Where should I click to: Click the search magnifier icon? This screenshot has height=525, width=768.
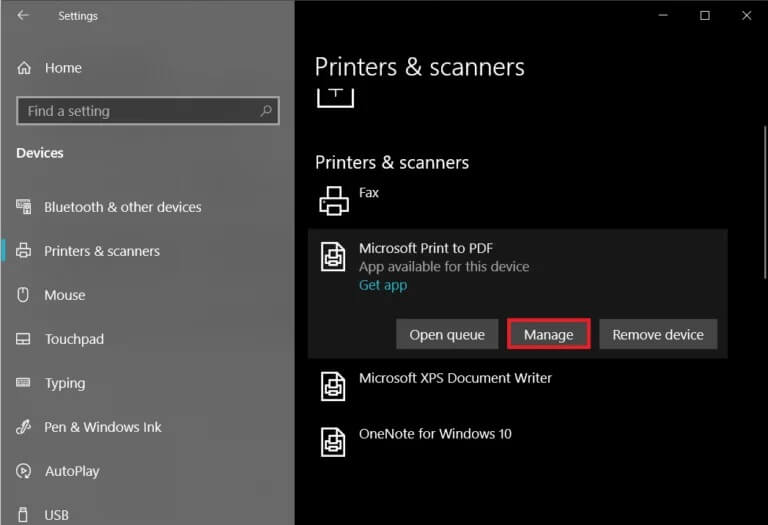click(x=266, y=111)
